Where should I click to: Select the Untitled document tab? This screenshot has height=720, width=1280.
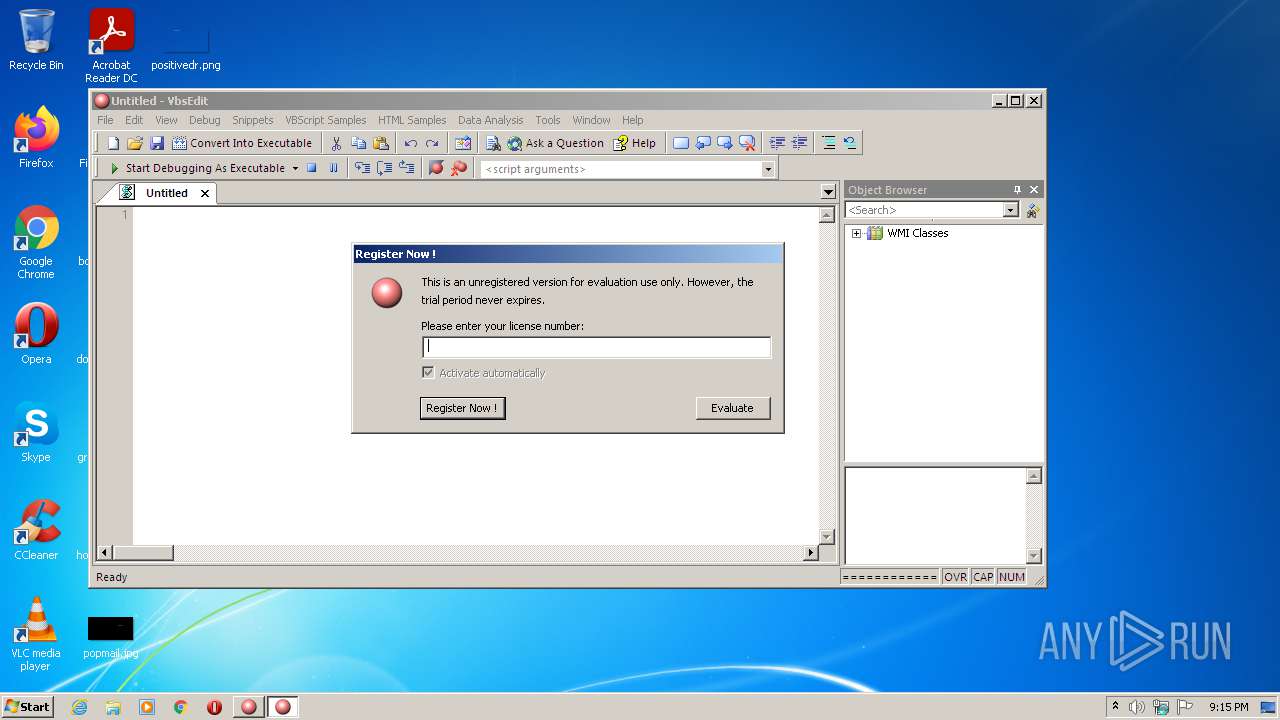click(x=166, y=193)
